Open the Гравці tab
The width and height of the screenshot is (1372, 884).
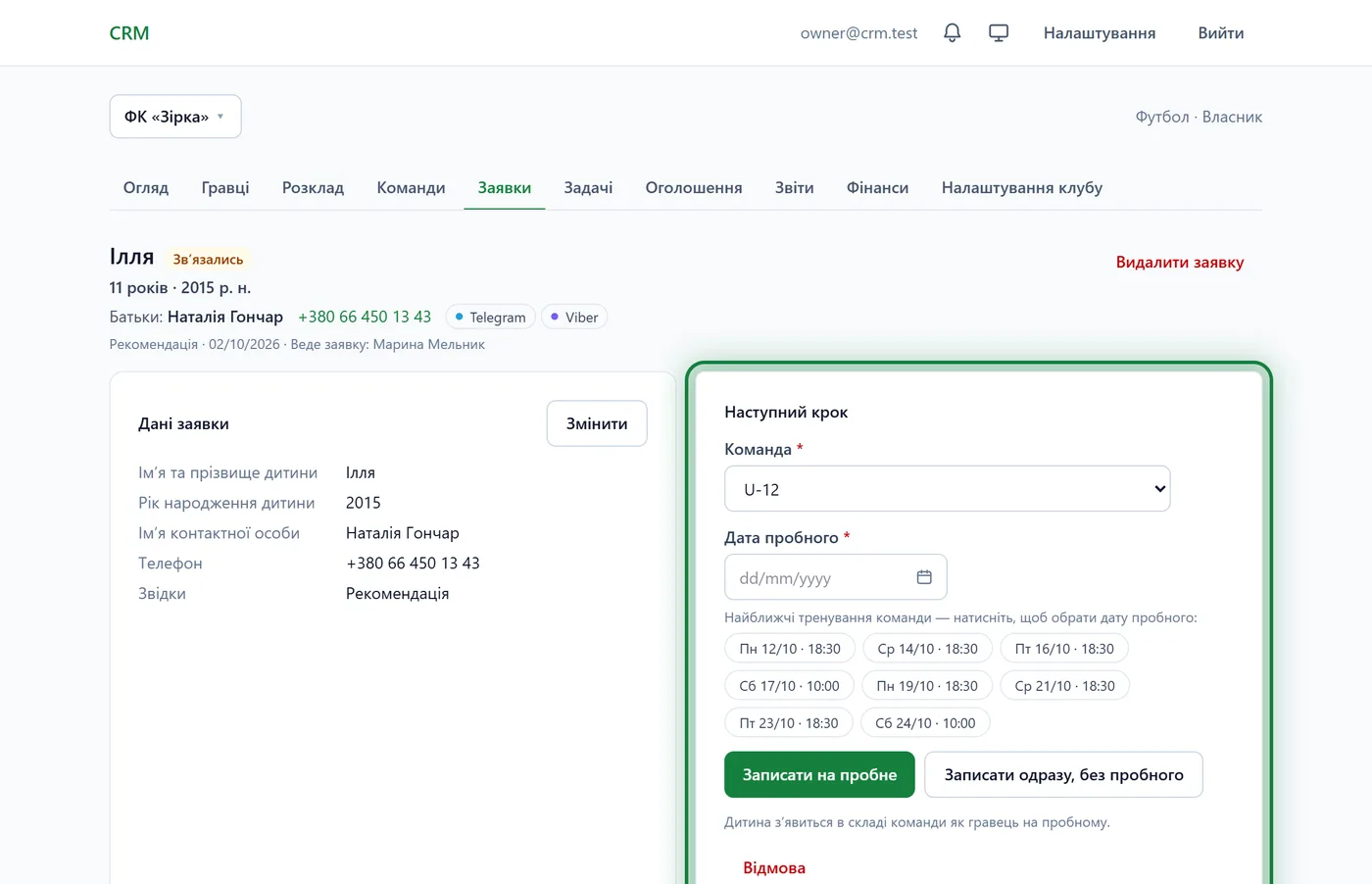point(225,187)
